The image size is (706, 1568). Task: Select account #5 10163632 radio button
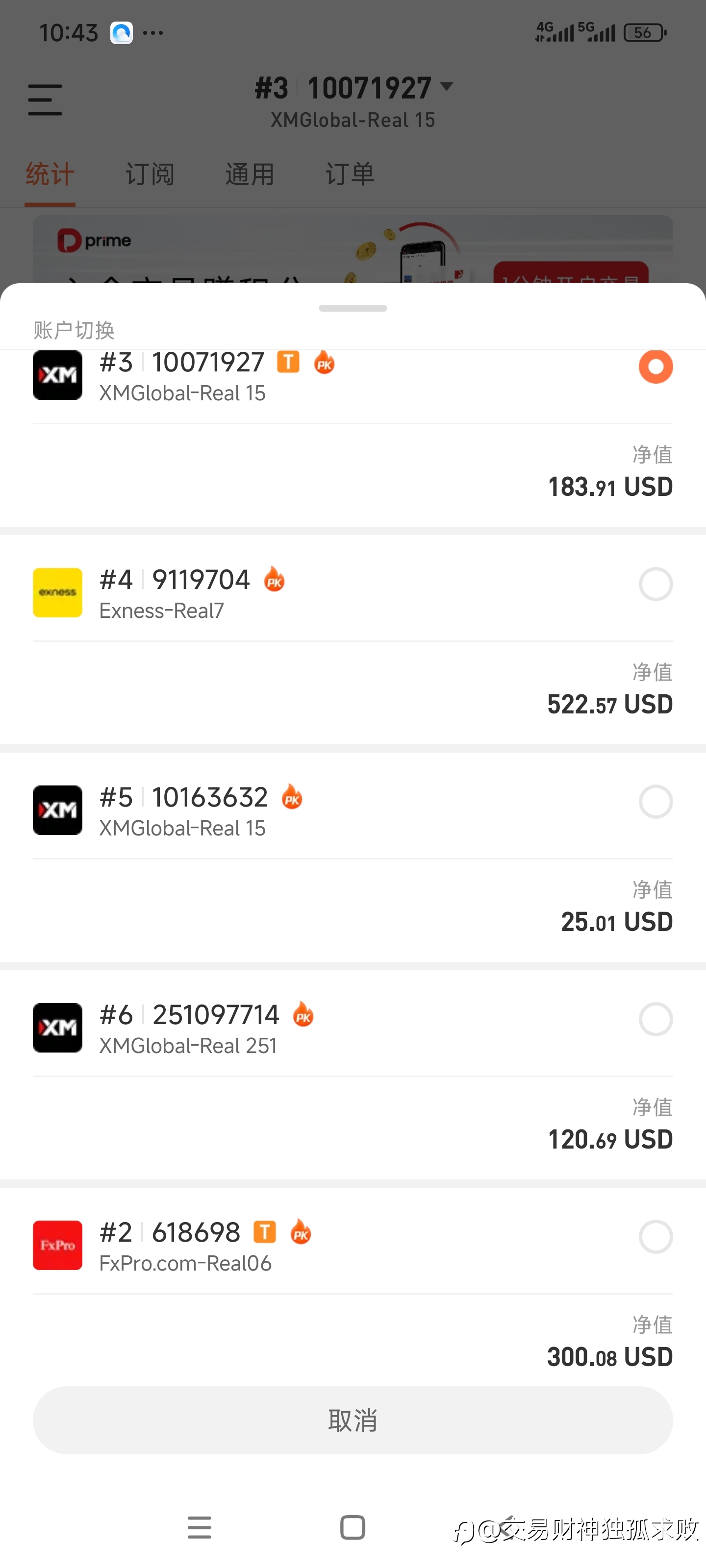coord(656,802)
